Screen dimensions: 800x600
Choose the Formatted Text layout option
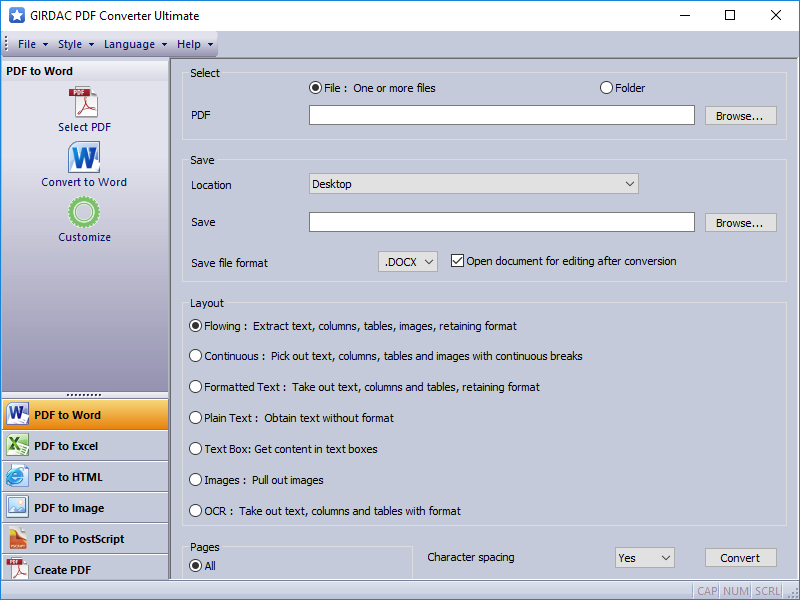(x=195, y=387)
